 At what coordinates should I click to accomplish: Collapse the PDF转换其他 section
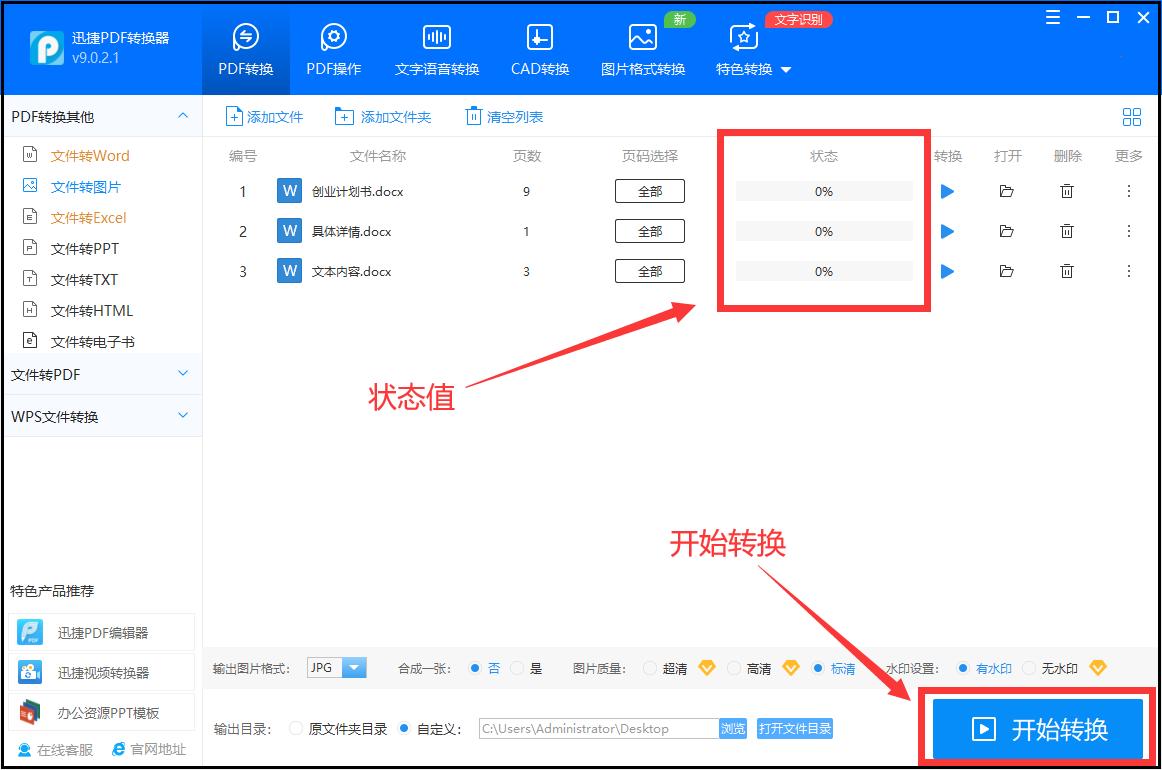click(100, 116)
